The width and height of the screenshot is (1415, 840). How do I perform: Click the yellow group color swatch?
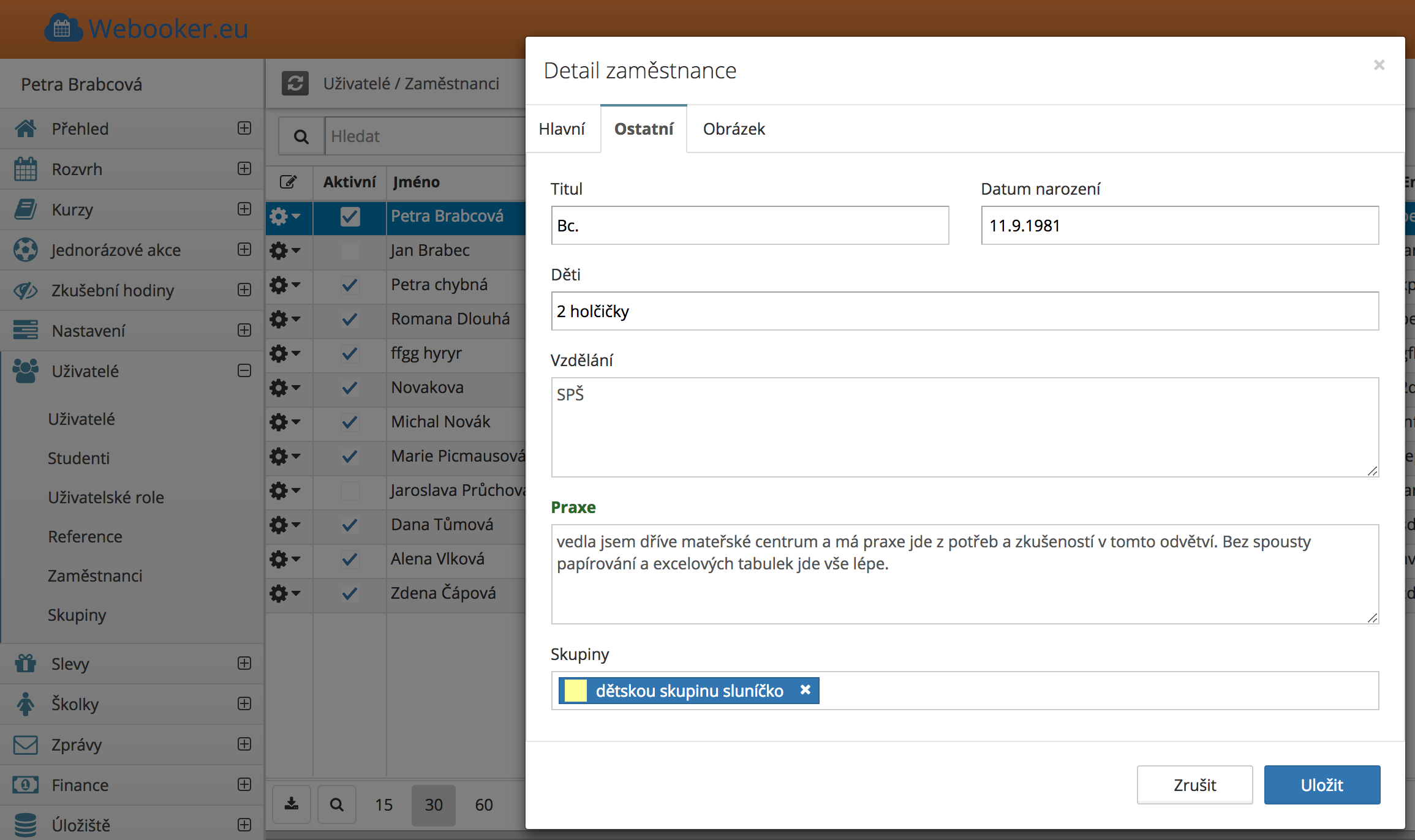tap(576, 691)
